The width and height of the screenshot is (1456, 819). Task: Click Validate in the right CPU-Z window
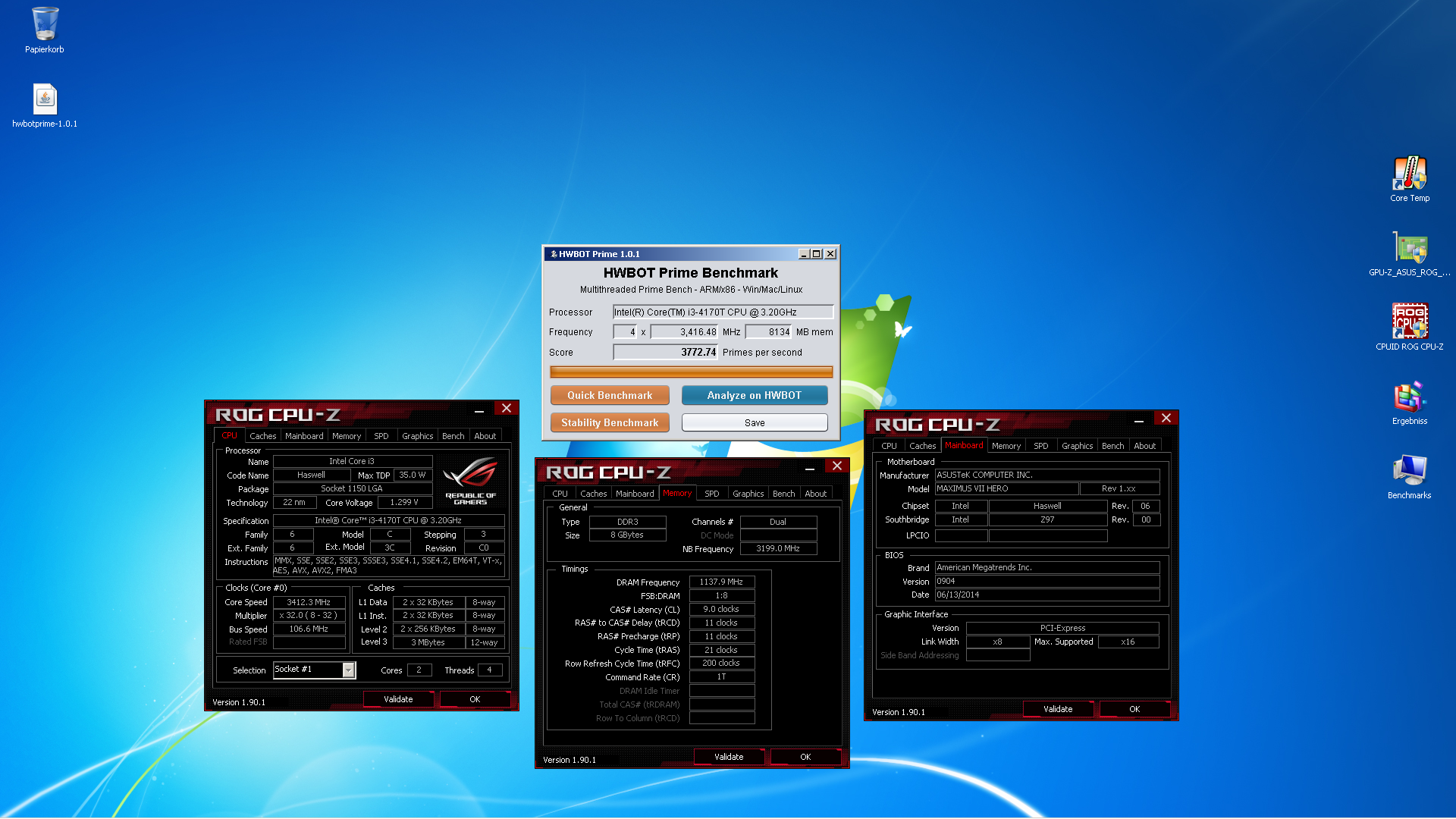tap(1058, 709)
